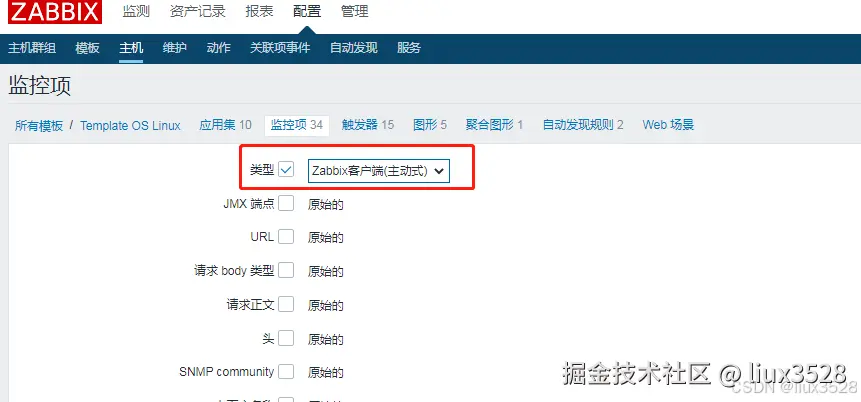Viewport: 861px width, 402px height.
Task: Go to 动作 submenu
Action: pos(219,48)
